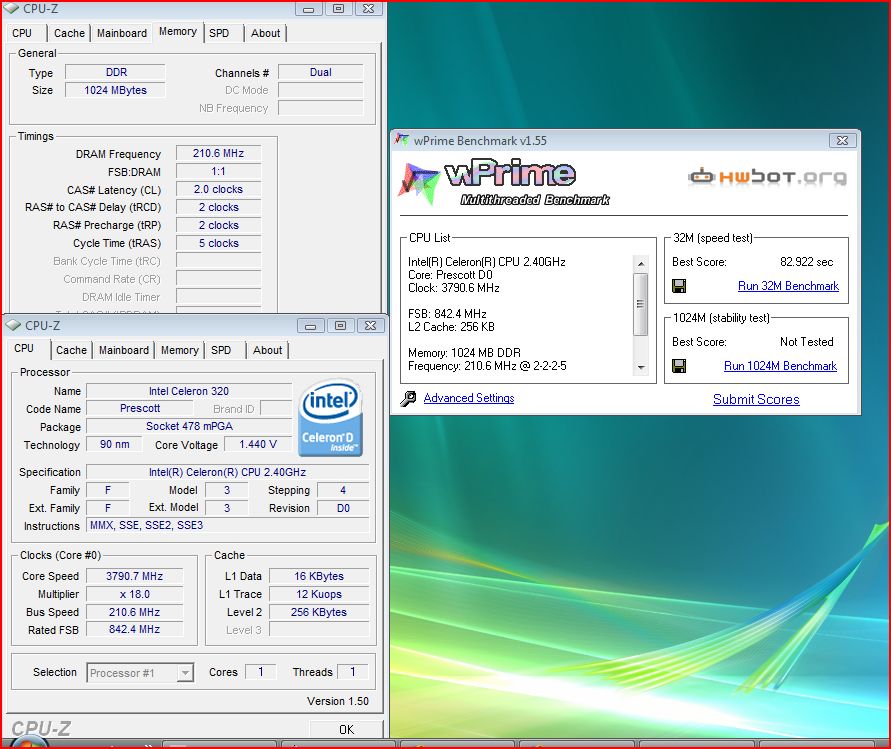Select the Memory tab in the upper CPU-Z window
Screen dimensions: 891x749
click(178, 31)
